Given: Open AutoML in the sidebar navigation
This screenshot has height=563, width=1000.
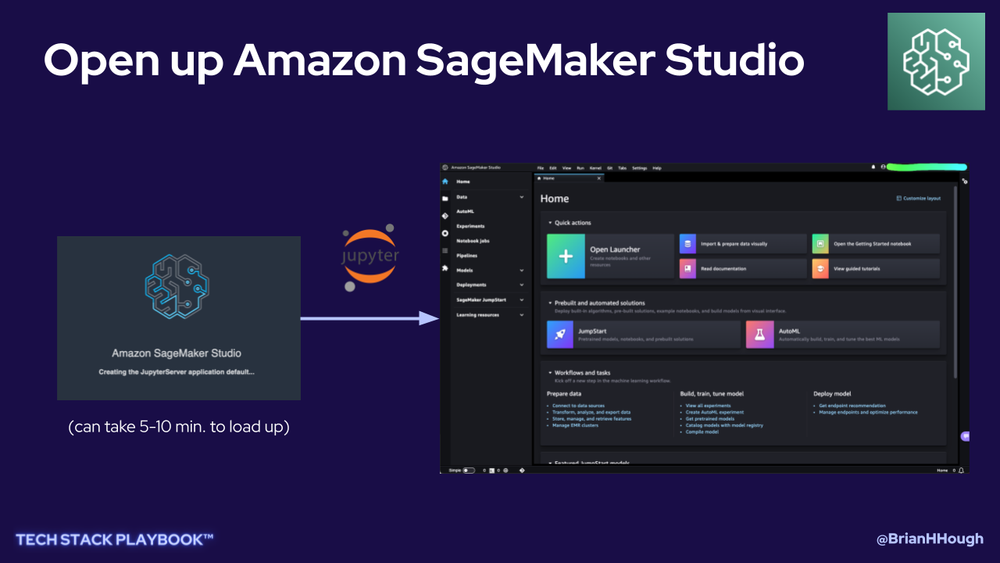Looking at the screenshot, I should coord(465,212).
